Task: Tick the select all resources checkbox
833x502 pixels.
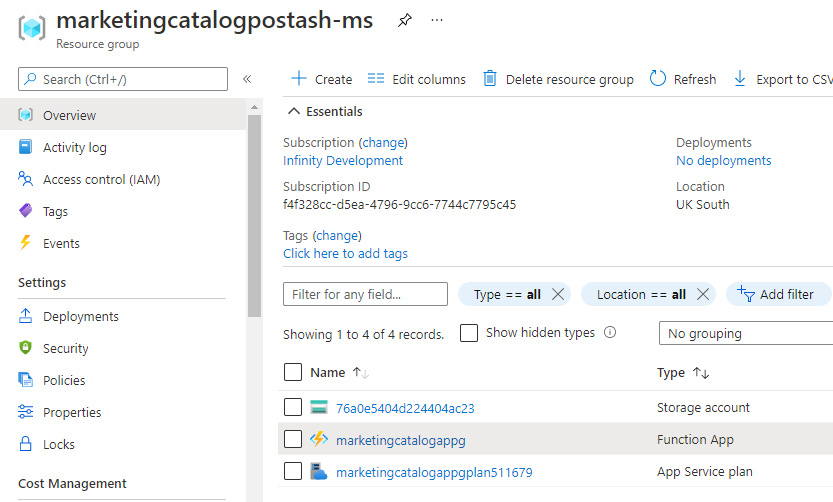Action: (293, 372)
